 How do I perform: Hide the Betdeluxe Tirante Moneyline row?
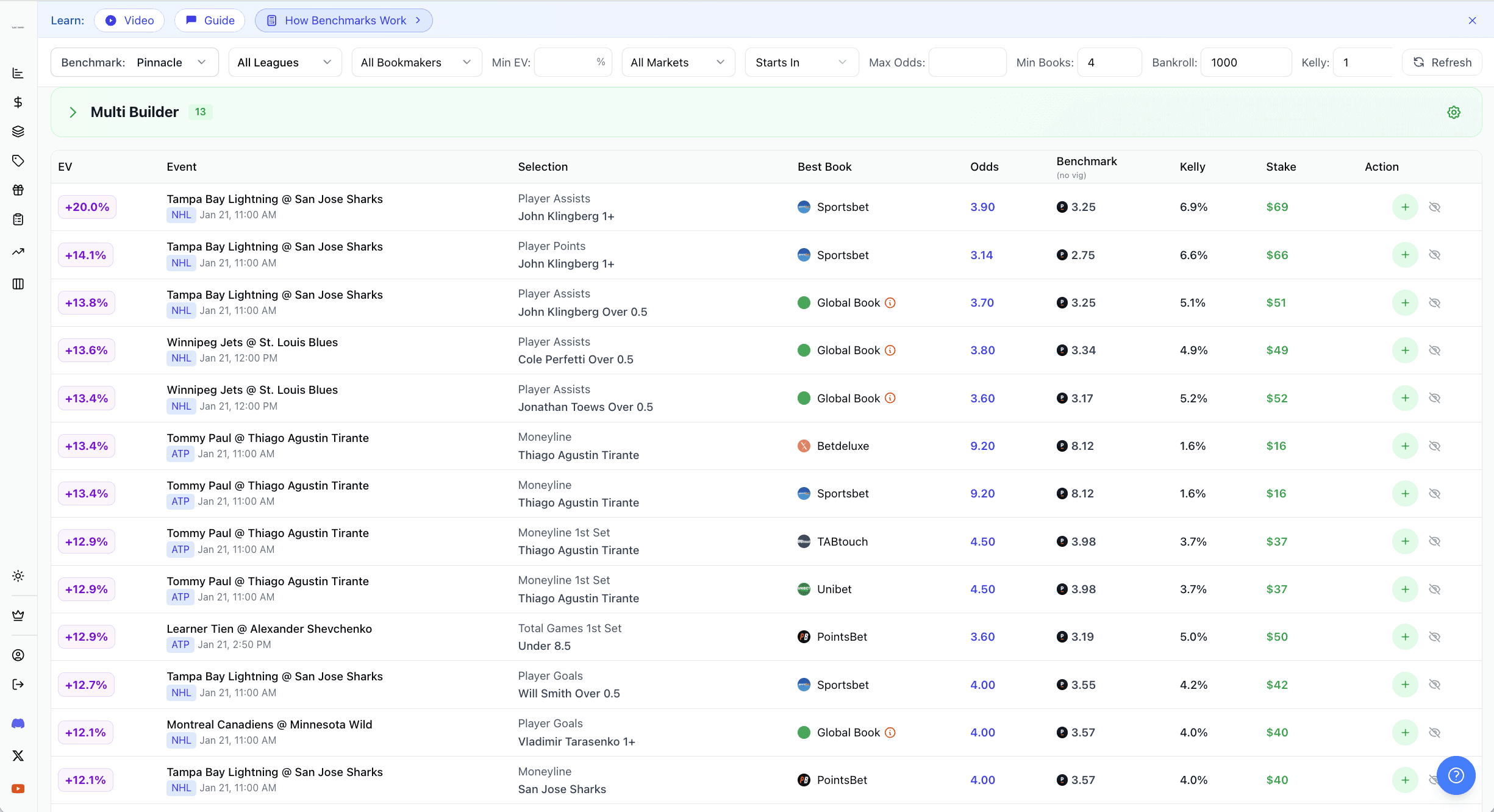(x=1434, y=446)
